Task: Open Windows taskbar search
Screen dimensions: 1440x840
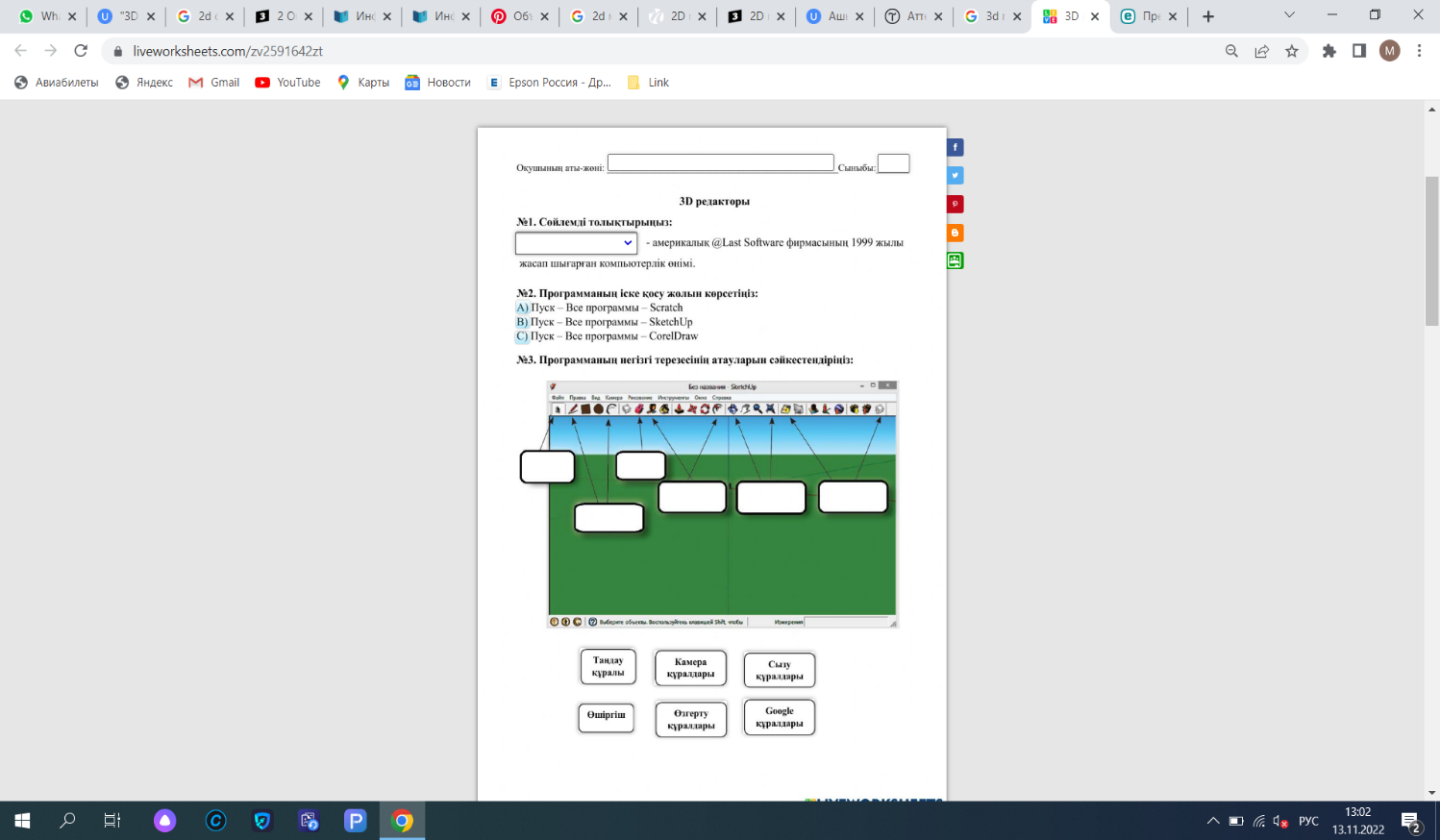Action: 67,821
